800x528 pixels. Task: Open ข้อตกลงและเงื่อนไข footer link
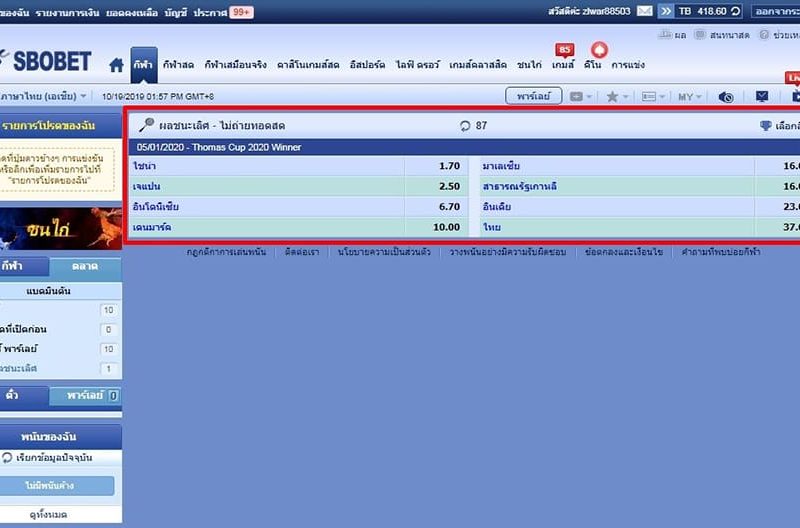click(623, 252)
